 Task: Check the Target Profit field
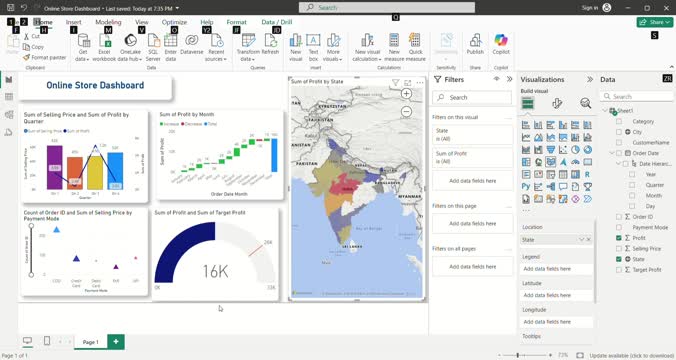coord(619,269)
